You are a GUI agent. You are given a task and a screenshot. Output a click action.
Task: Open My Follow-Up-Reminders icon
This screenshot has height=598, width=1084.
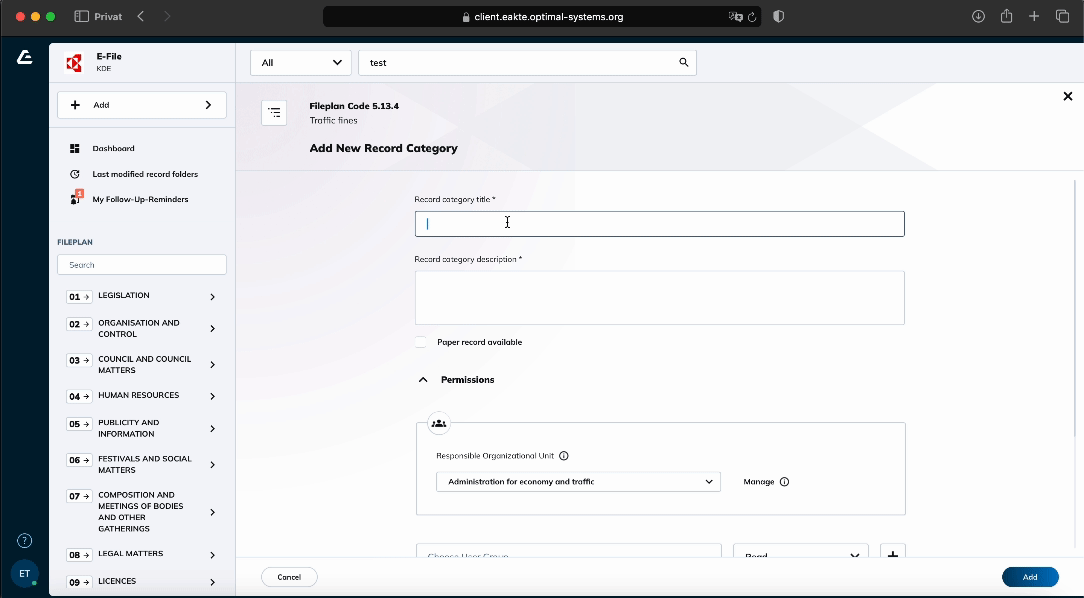coord(75,199)
